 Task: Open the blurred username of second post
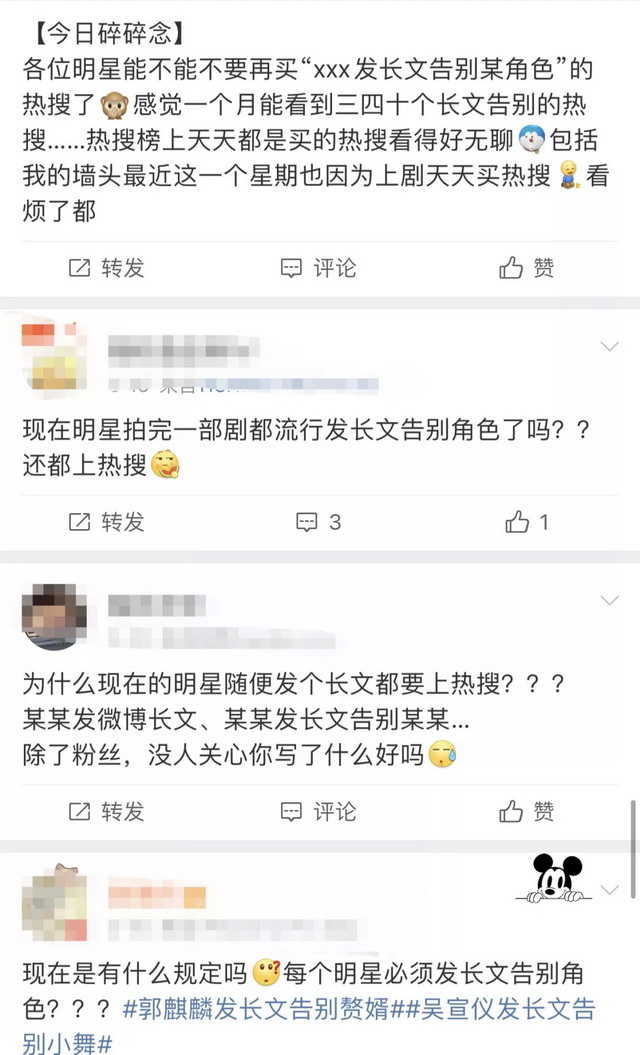coord(183,349)
